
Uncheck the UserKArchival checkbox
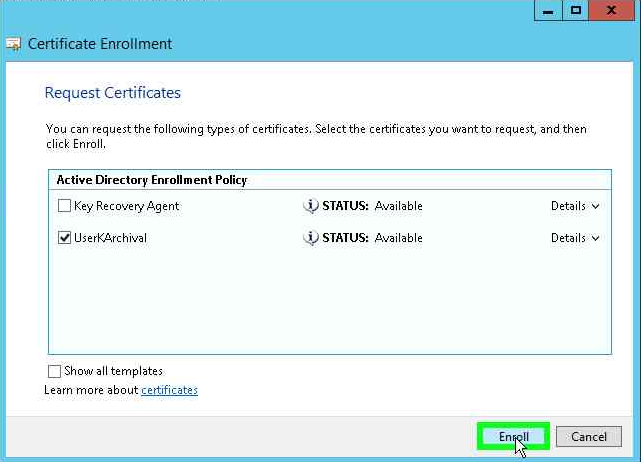64,238
